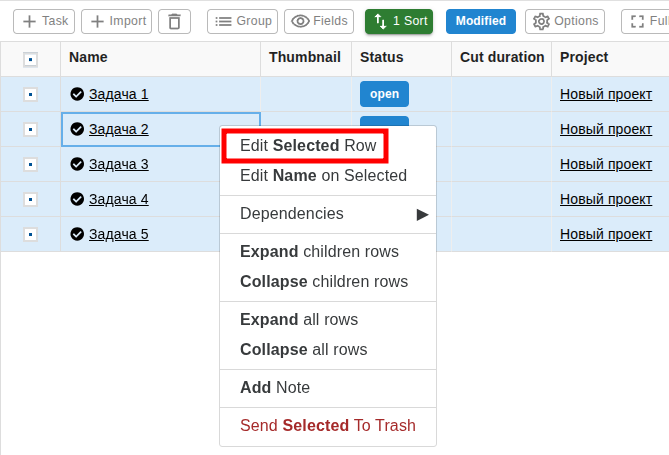Click the blue Modified button

tap(481, 21)
